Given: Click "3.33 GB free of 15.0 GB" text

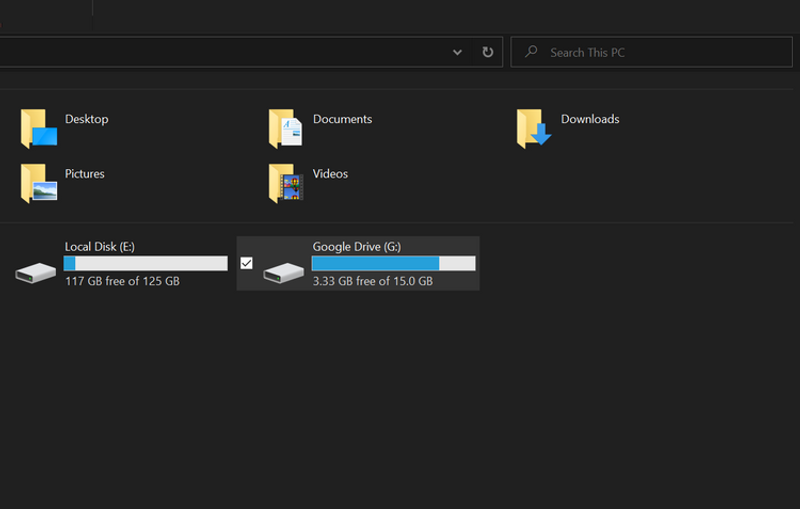Looking at the screenshot, I should (x=372, y=281).
